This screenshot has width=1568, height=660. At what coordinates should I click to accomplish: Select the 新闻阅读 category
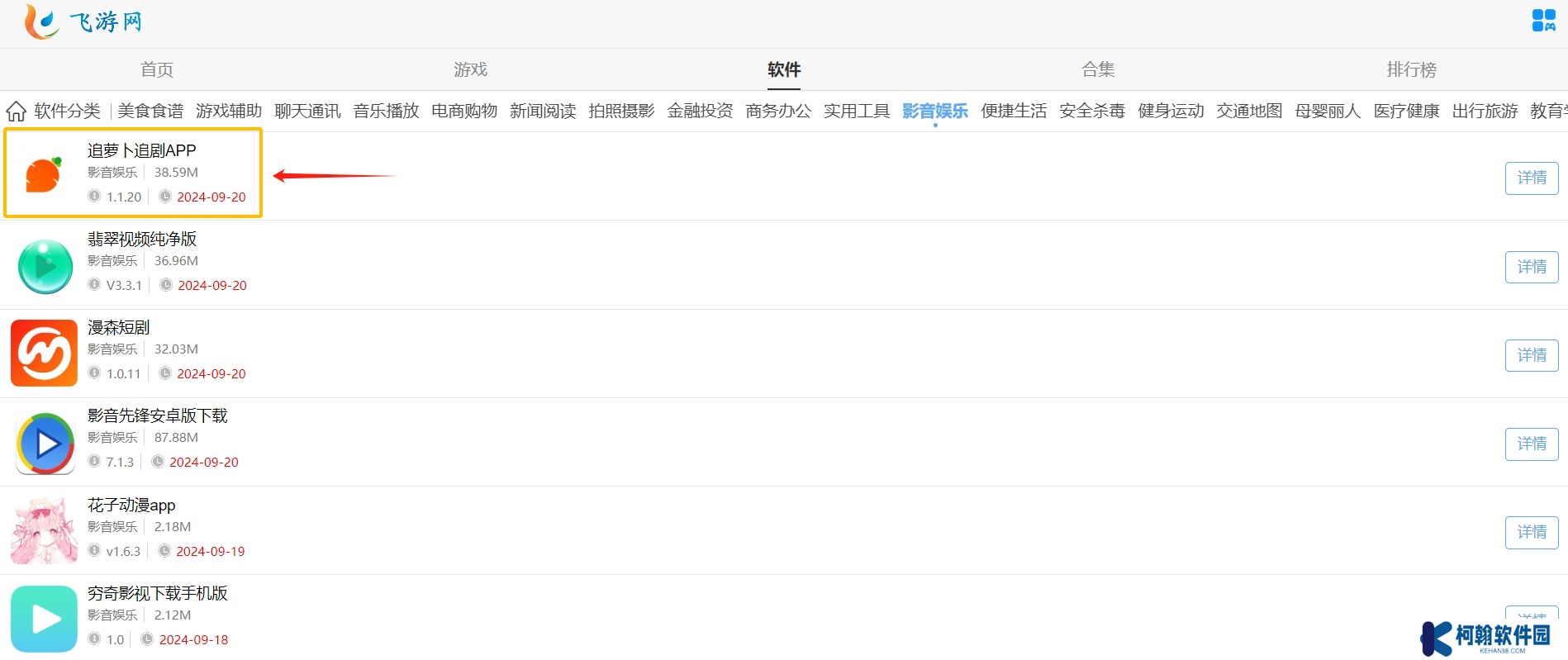tap(543, 111)
